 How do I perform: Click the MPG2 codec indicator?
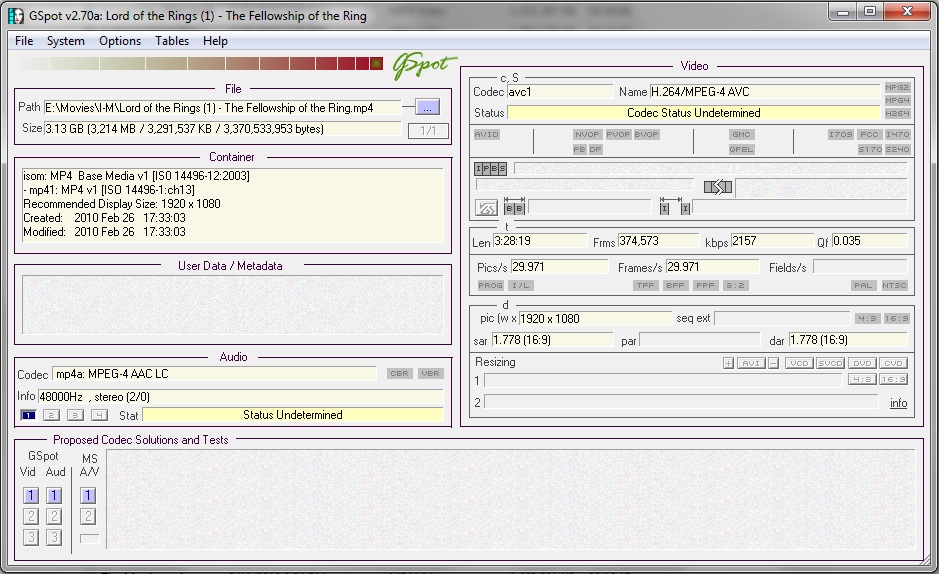(x=896, y=87)
